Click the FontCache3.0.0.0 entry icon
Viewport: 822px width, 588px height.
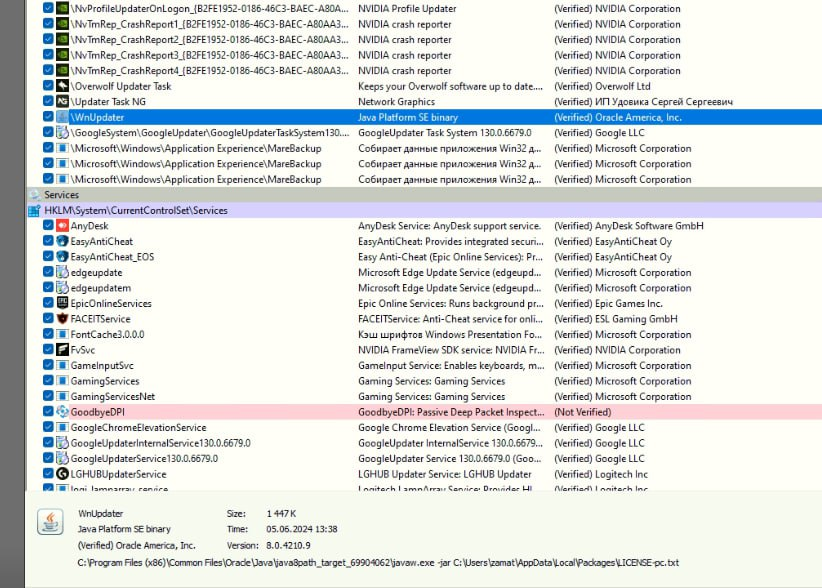[x=62, y=334]
